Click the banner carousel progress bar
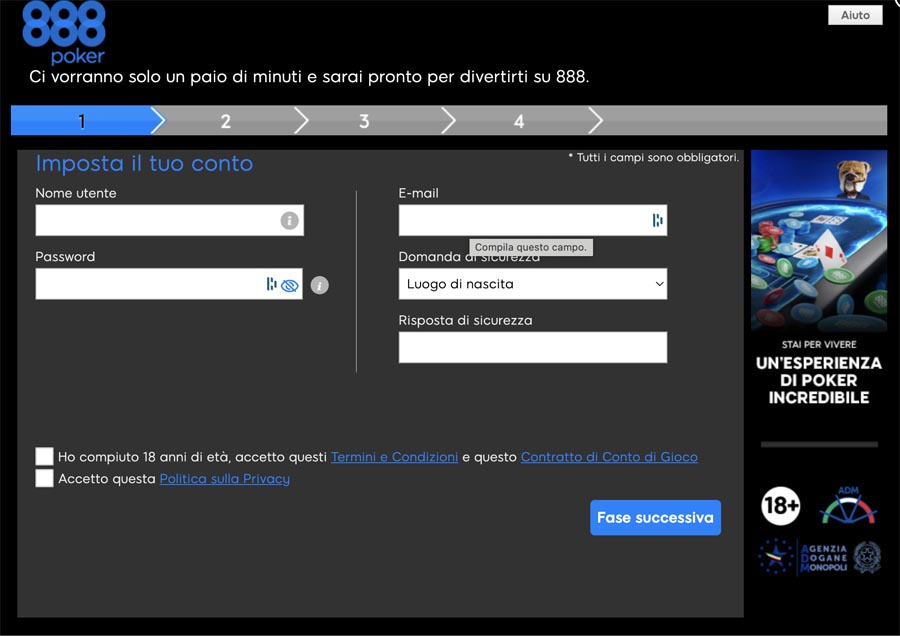The image size is (900, 636). (819, 444)
